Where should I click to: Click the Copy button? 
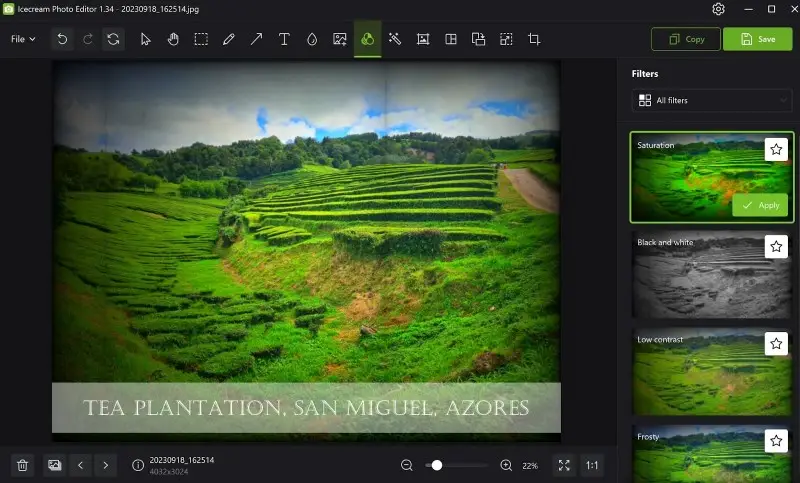point(686,39)
